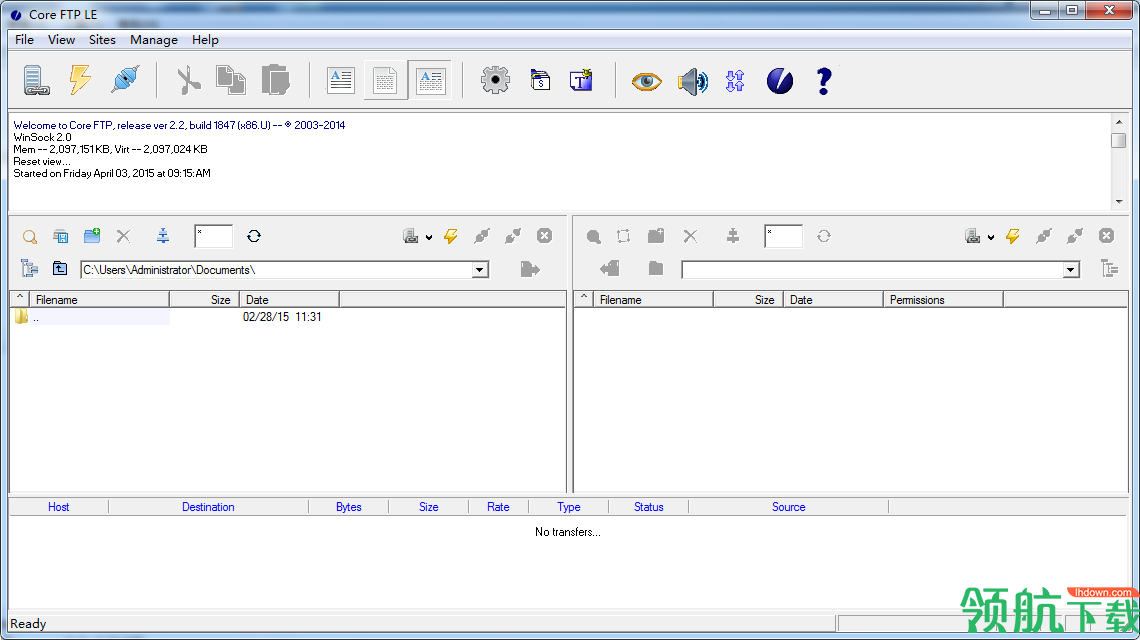Toggle the selected third text-view icon

click(430, 80)
